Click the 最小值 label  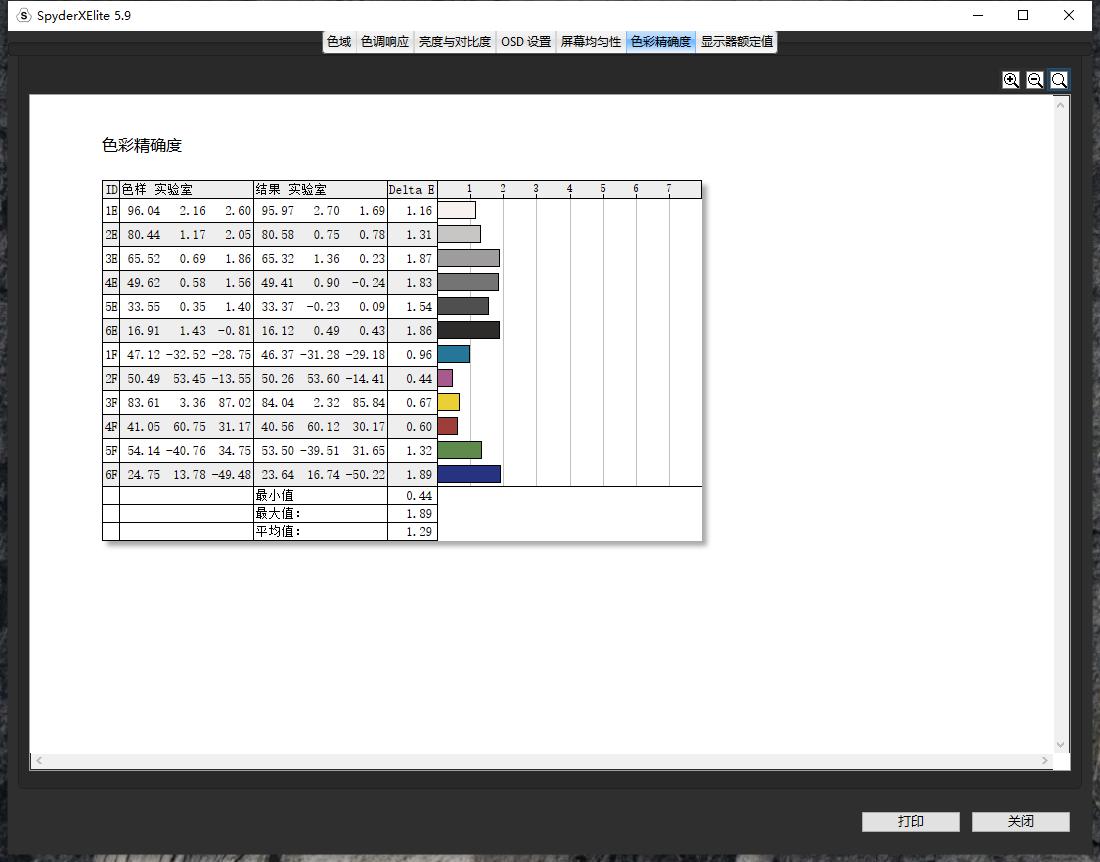point(274,496)
